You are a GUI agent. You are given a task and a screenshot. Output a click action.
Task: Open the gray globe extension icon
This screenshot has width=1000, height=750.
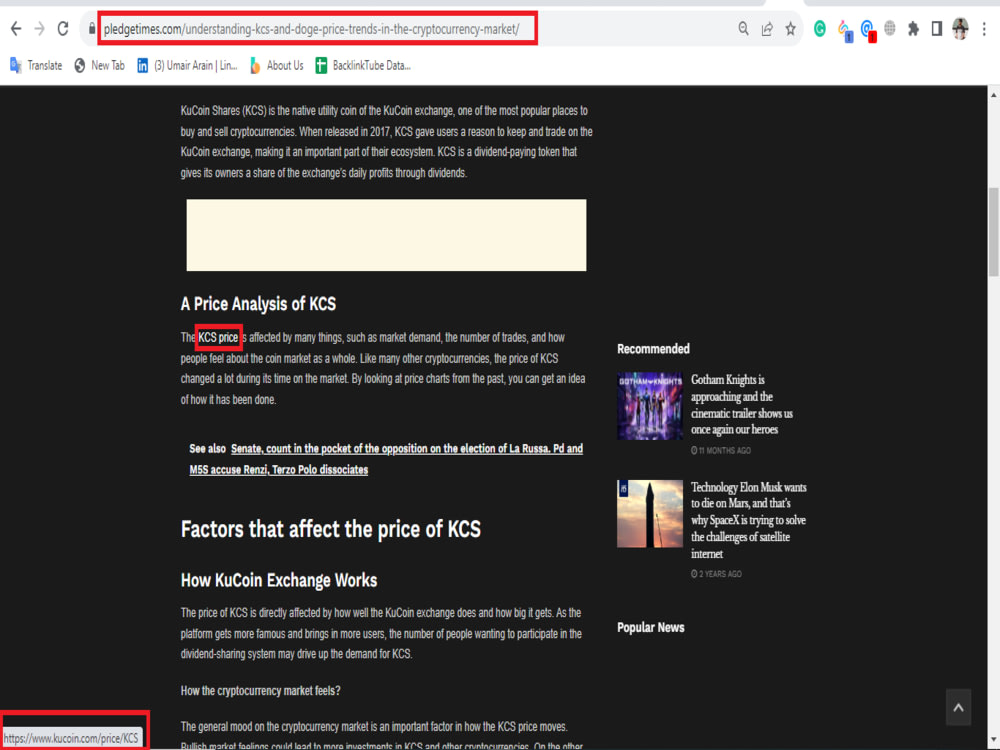[890, 29]
